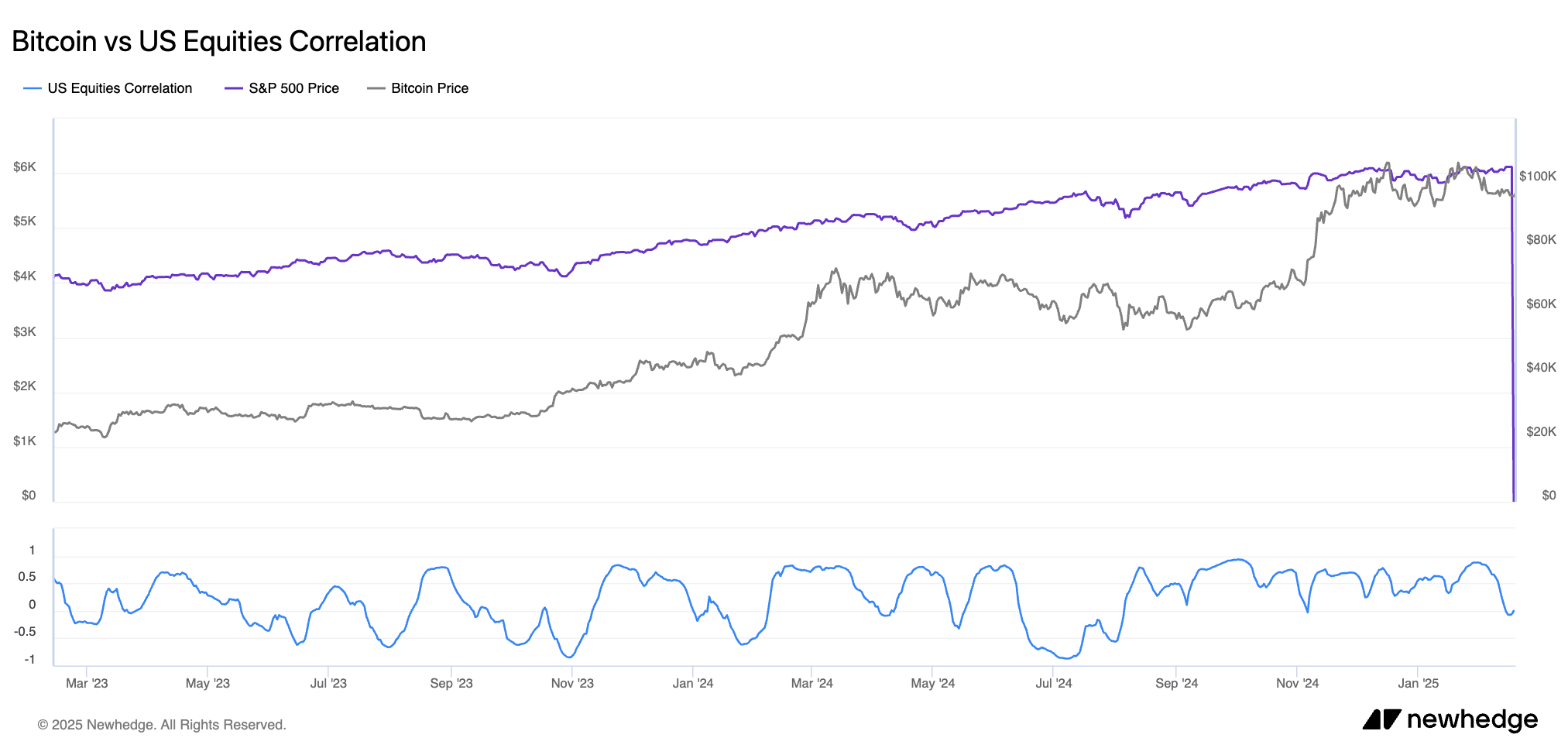Click the $6K left axis label

[25, 167]
